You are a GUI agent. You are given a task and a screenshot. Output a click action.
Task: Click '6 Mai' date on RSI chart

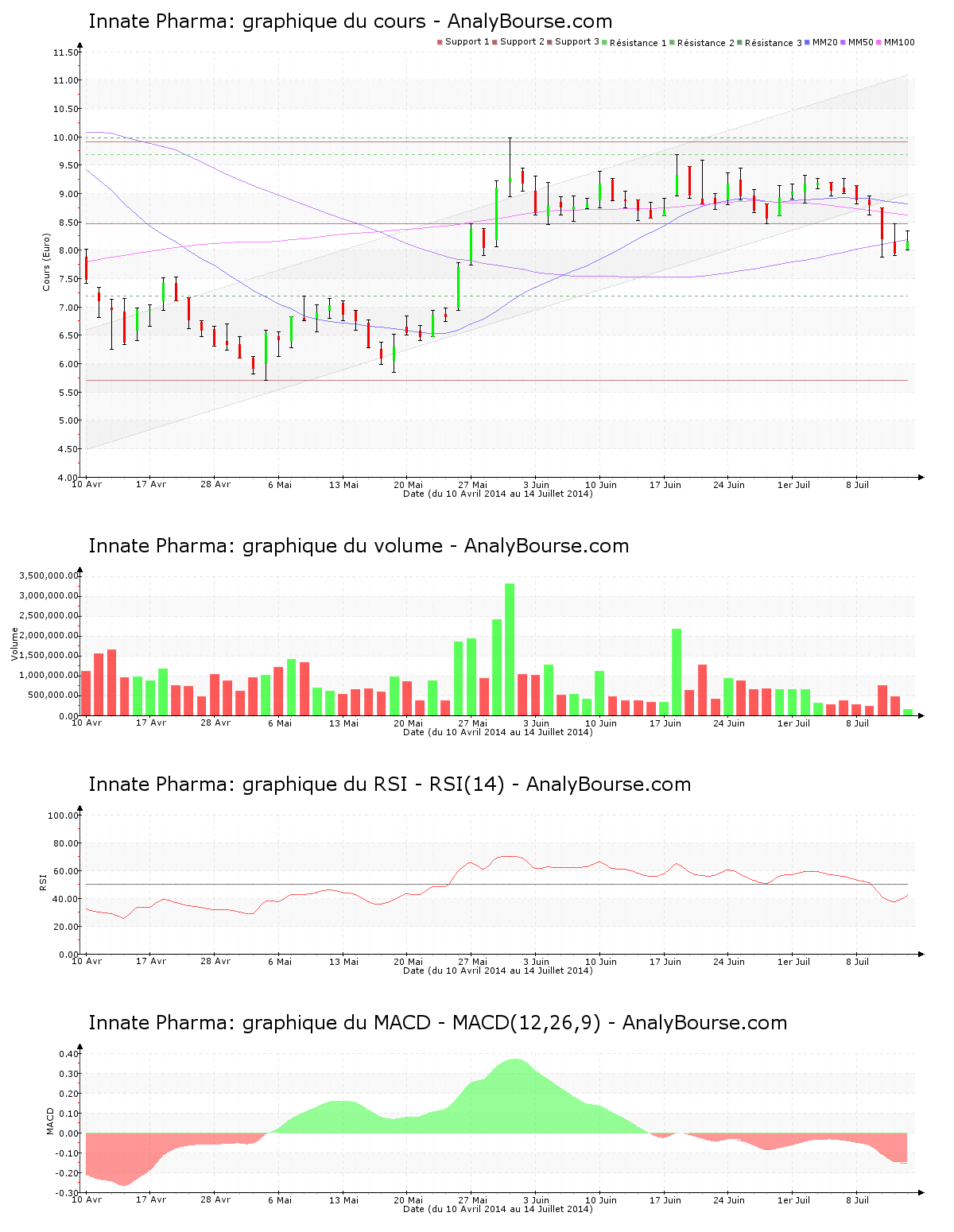click(x=280, y=962)
